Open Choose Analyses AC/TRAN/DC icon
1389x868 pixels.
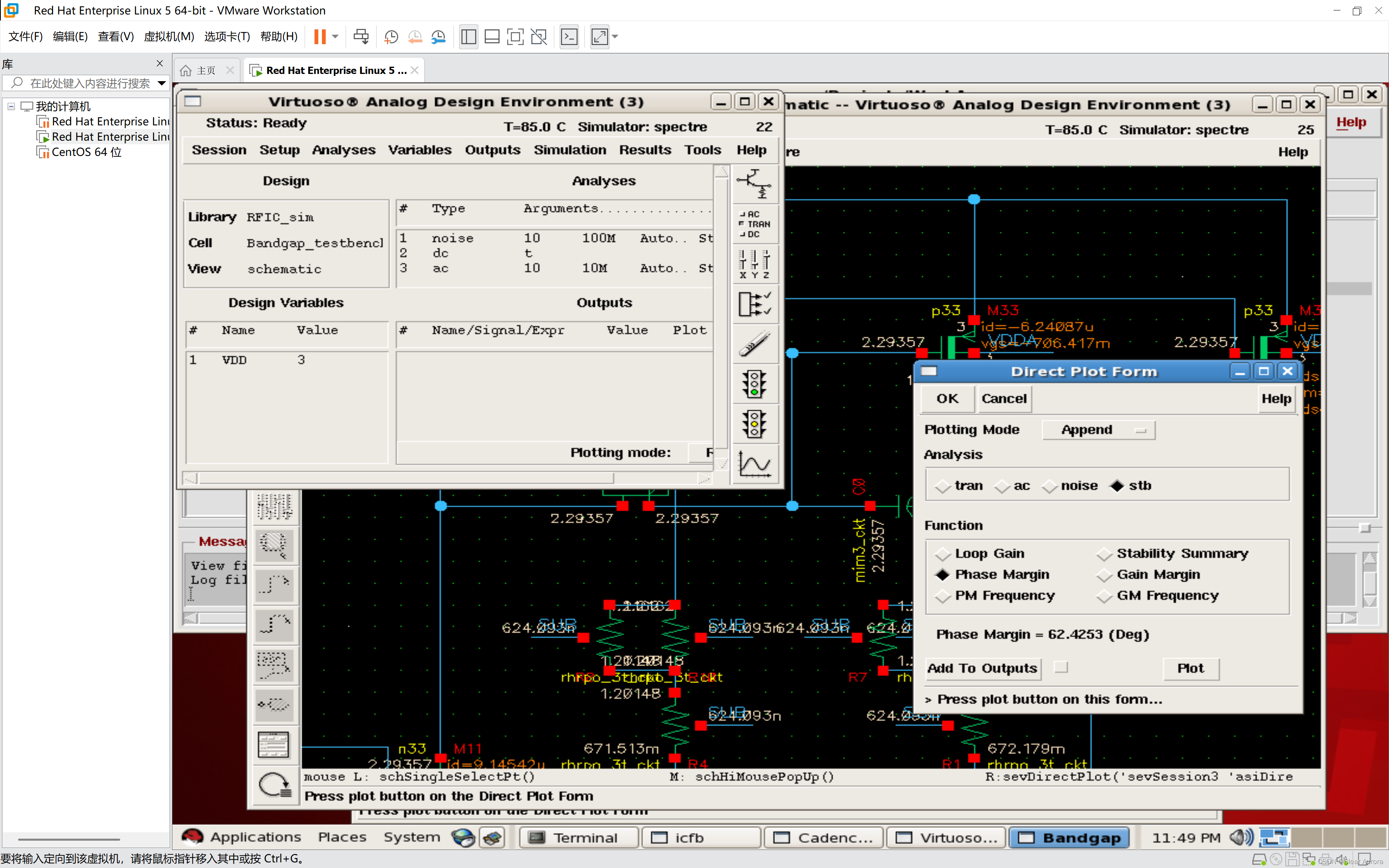tap(754, 225)
